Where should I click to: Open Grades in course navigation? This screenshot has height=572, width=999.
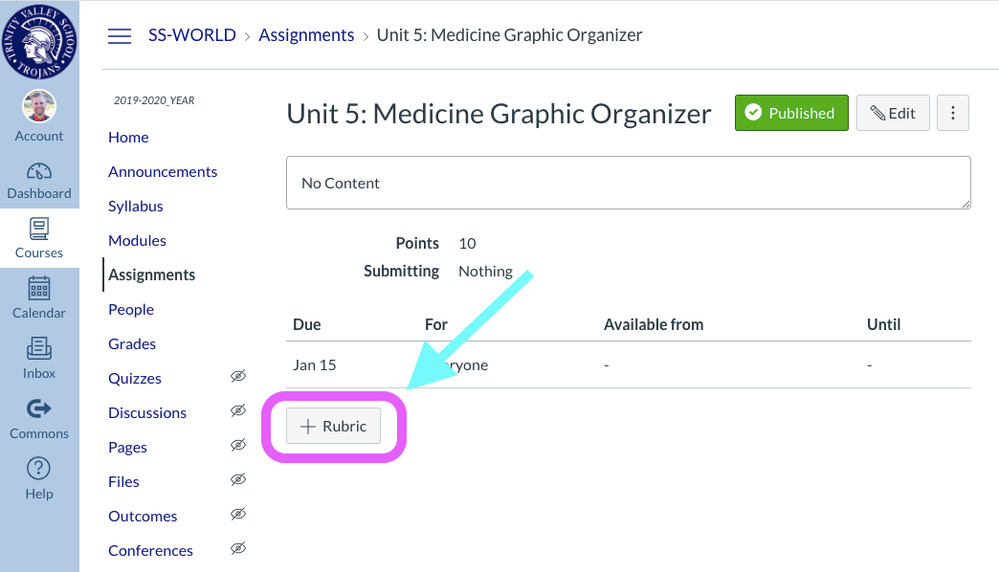click(x=132, y=343)
